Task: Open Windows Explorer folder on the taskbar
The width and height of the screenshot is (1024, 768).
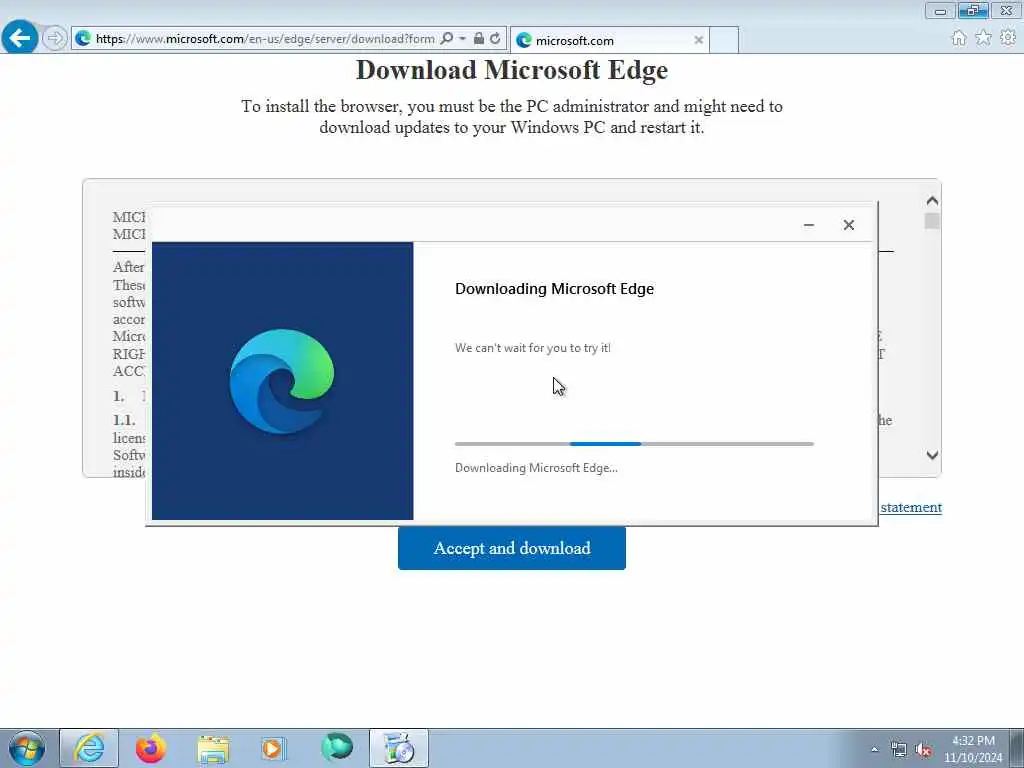Action: pyautogui.click(x=213, y=748)
